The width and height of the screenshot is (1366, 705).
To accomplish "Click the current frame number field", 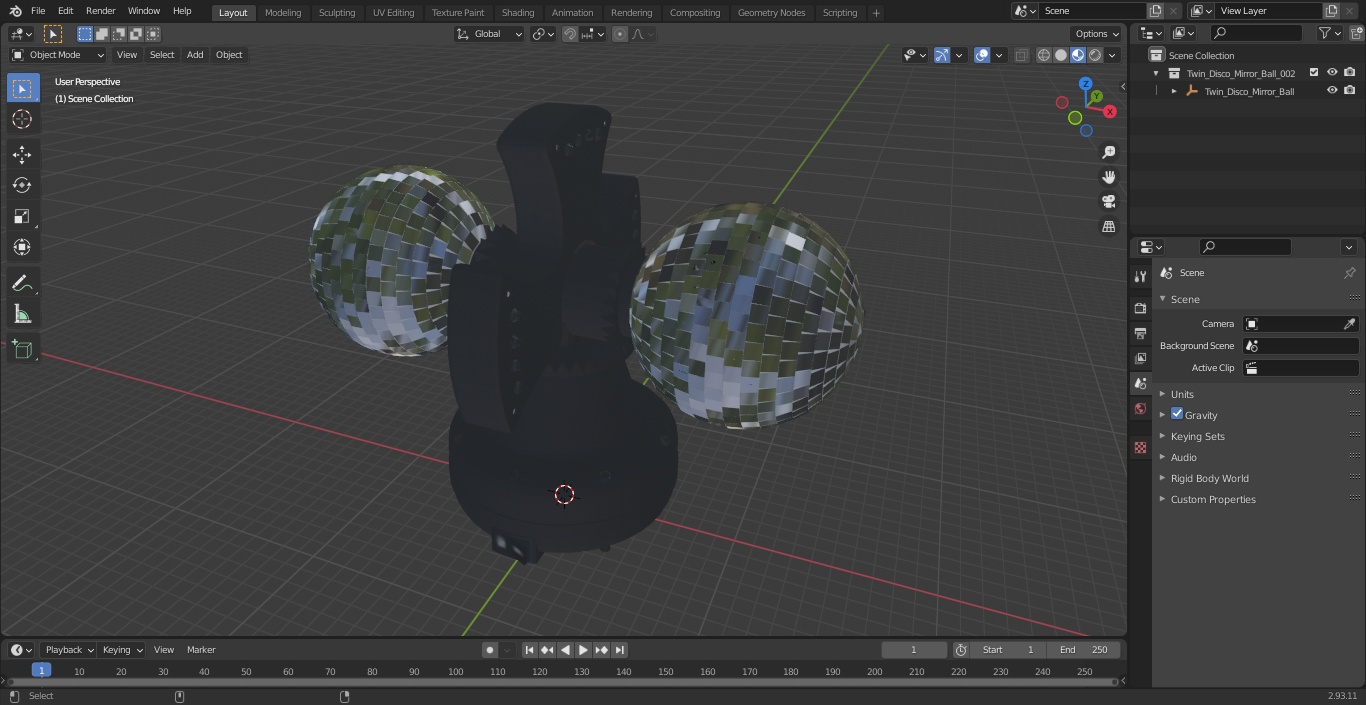I will (914, 650).
